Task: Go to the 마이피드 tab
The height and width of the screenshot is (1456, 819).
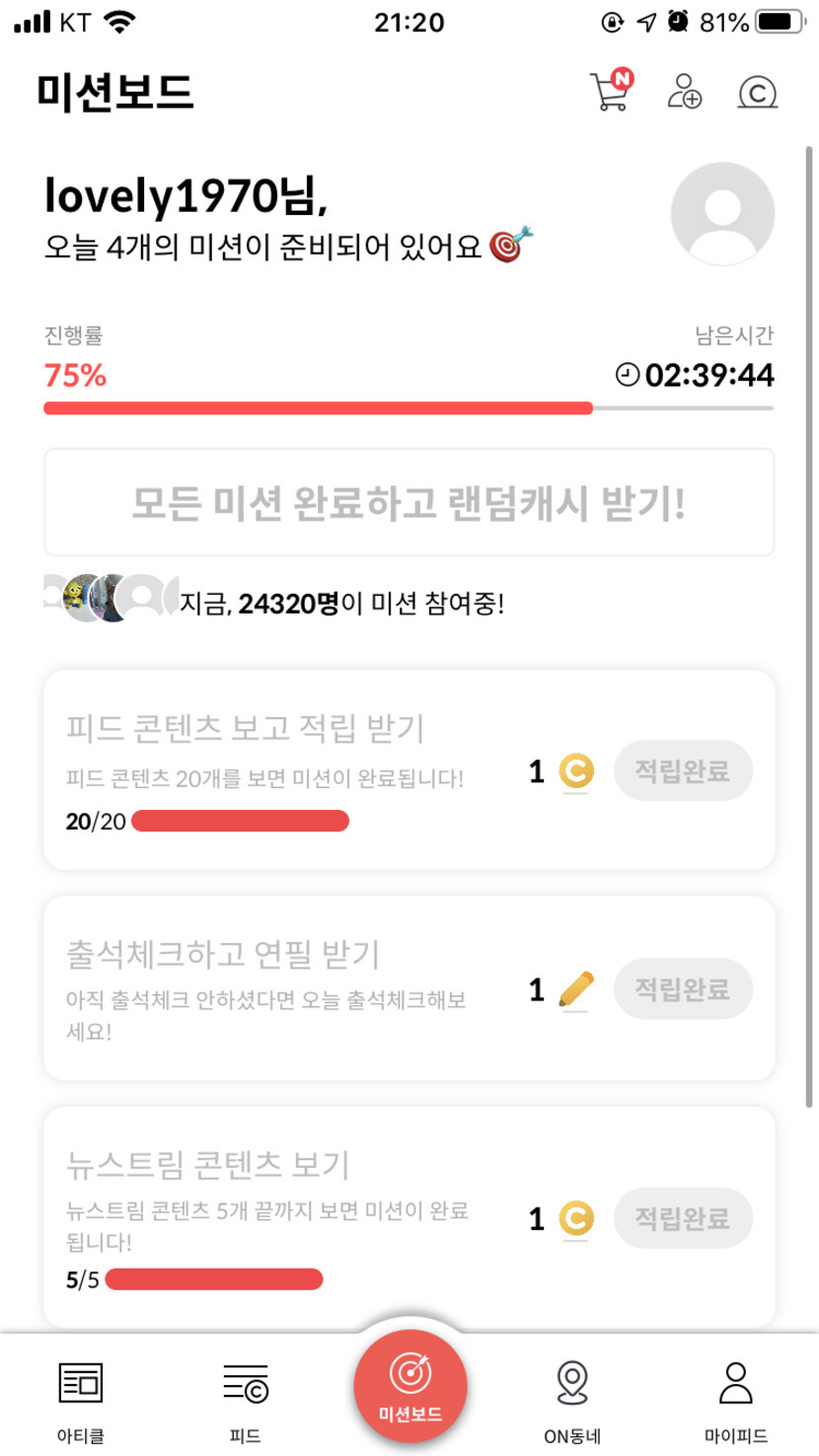Action: 736,1399
